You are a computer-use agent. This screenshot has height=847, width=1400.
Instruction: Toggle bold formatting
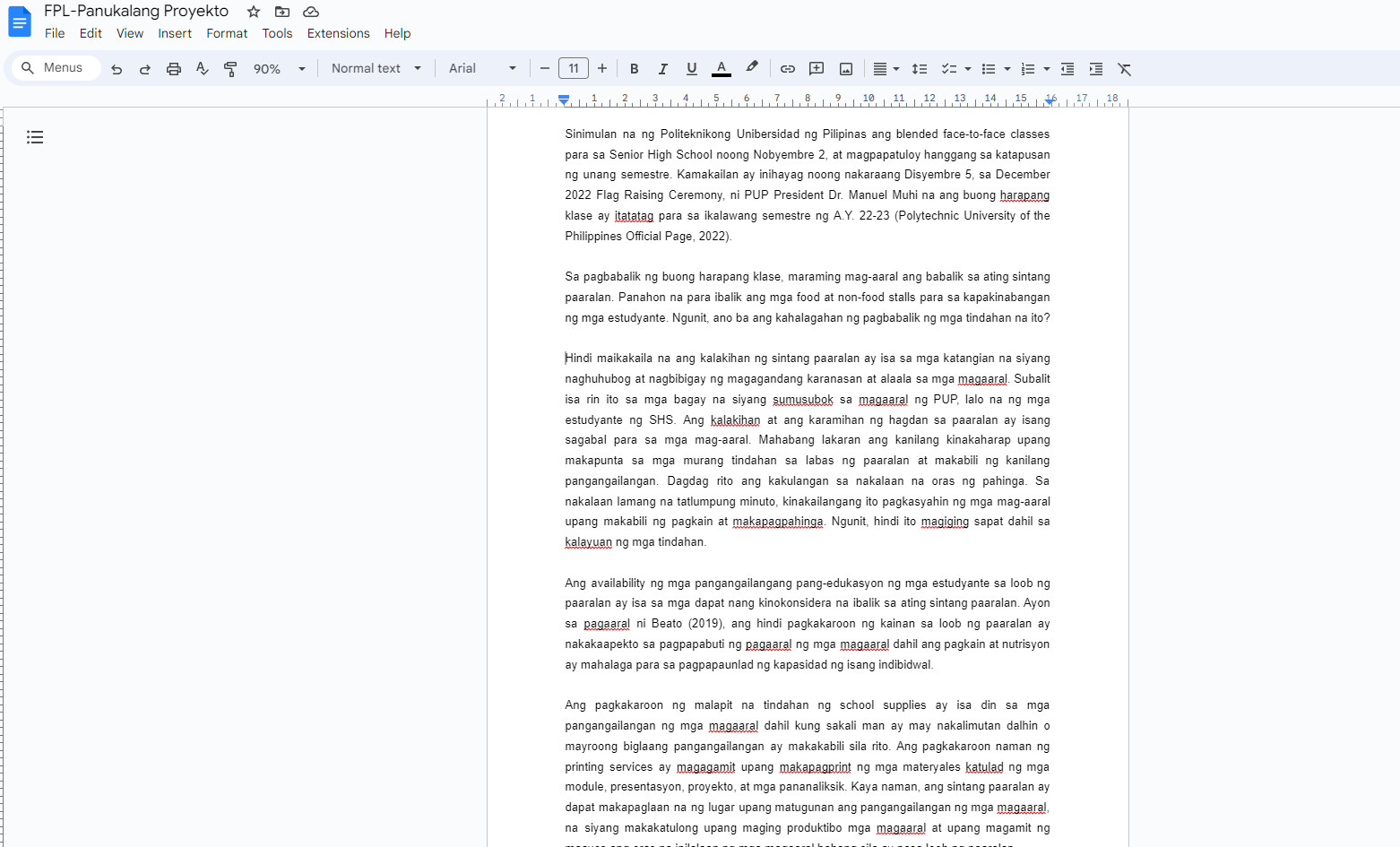click(x=635, y=69)
